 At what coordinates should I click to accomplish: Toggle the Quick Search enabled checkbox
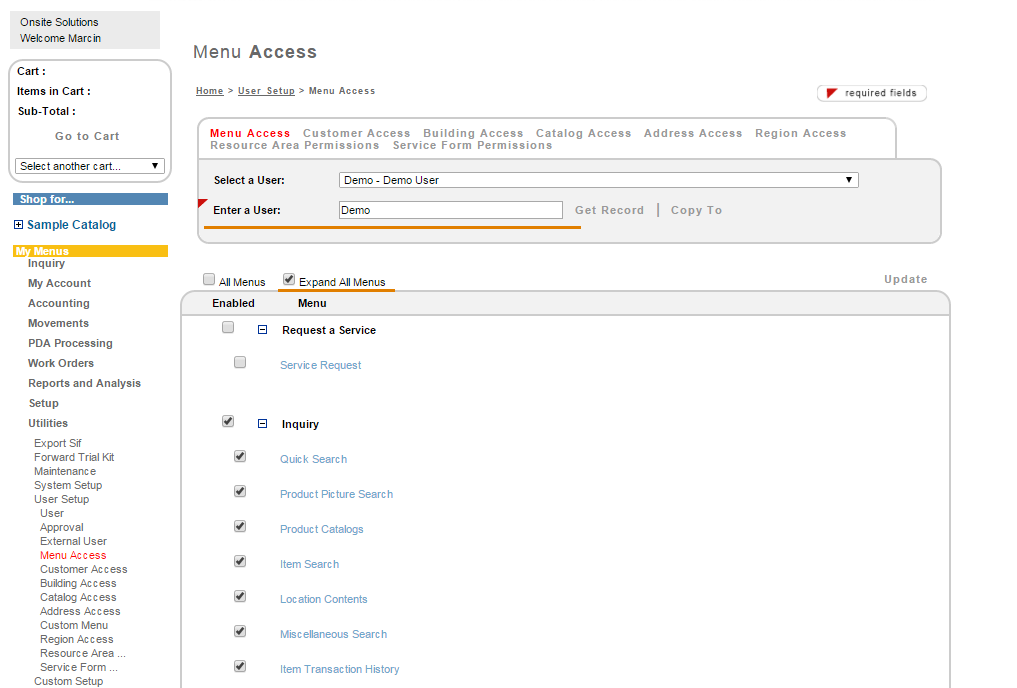click(x=240, y=456)
